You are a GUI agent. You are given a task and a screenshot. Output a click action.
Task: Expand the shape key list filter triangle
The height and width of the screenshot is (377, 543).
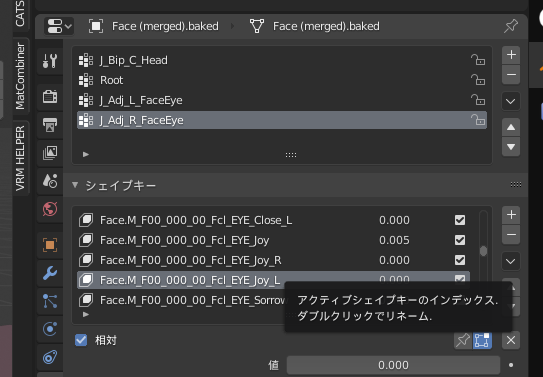[86, 314]
